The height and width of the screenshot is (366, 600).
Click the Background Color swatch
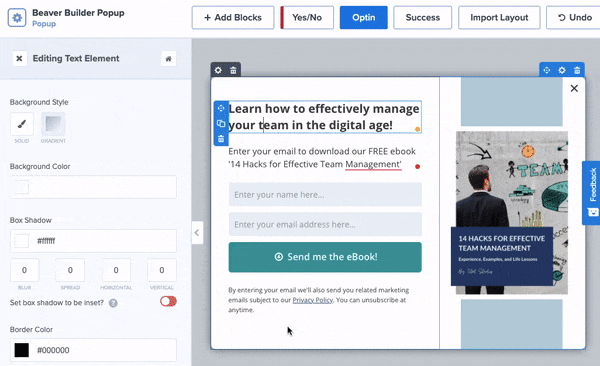click(x=22, y=187)
